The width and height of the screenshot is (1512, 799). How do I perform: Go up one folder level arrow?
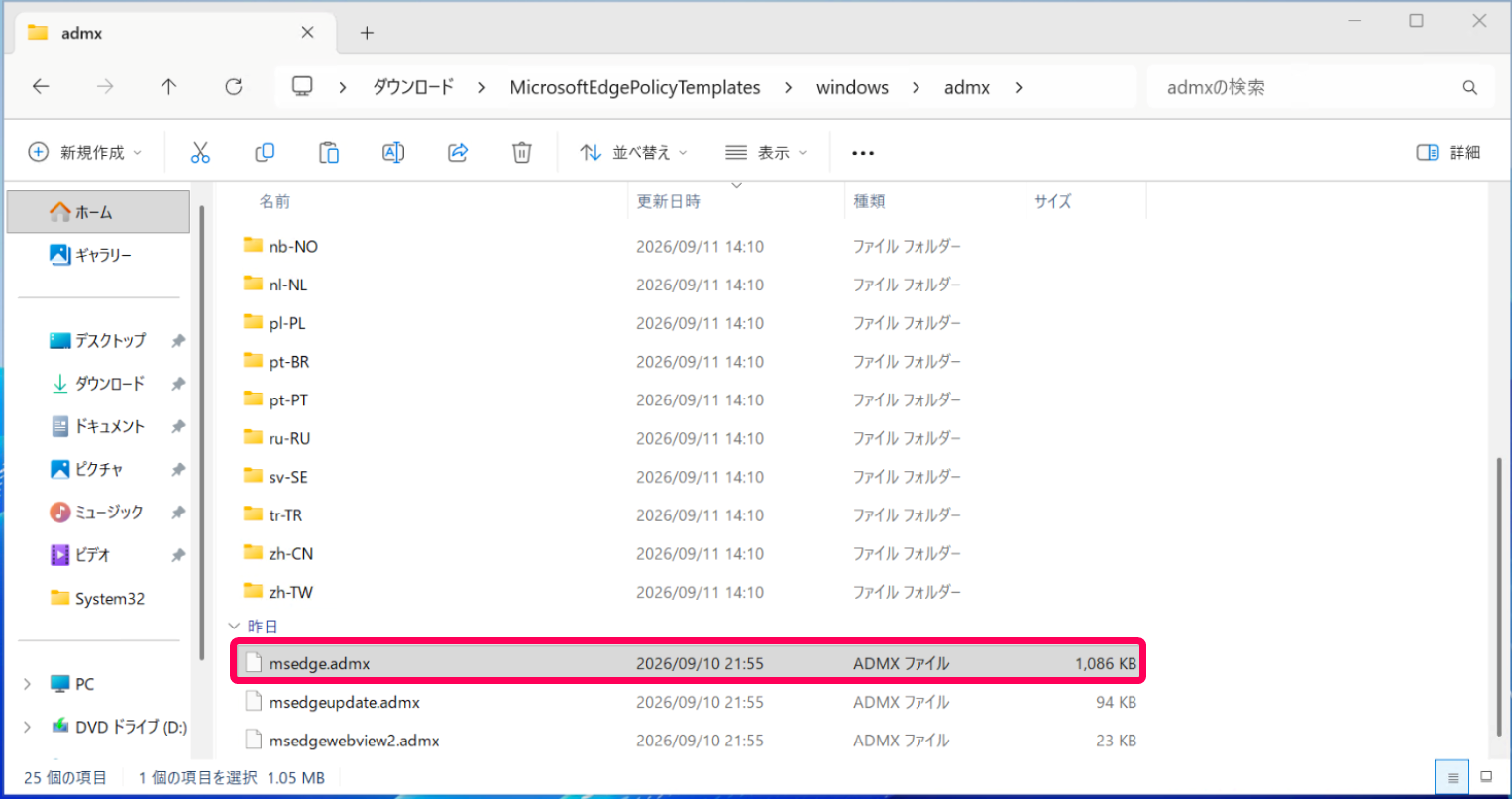169,87
